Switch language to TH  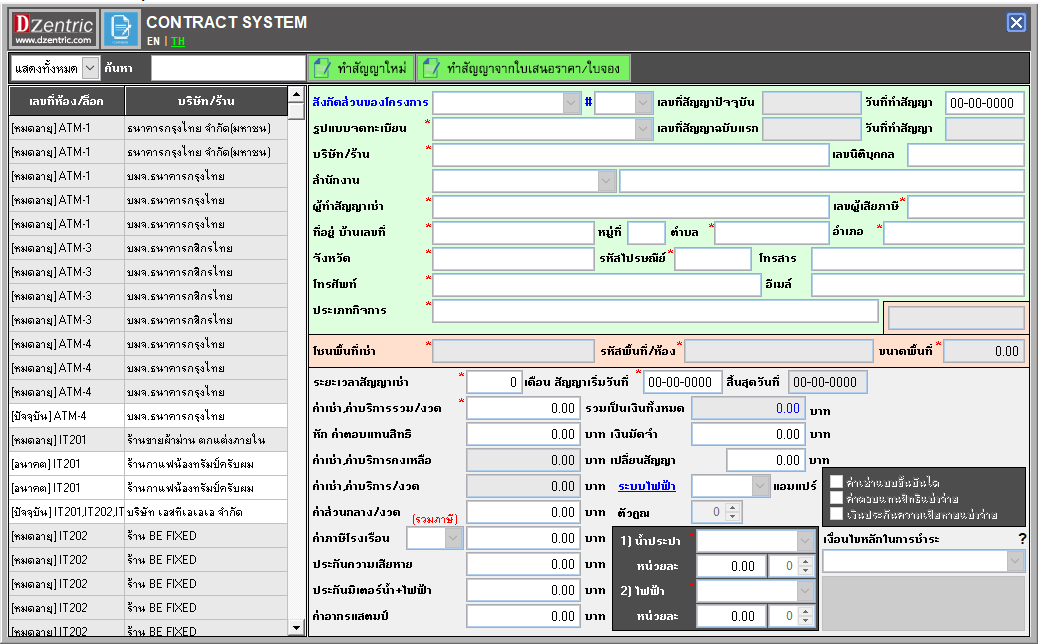tap(178, 42)
